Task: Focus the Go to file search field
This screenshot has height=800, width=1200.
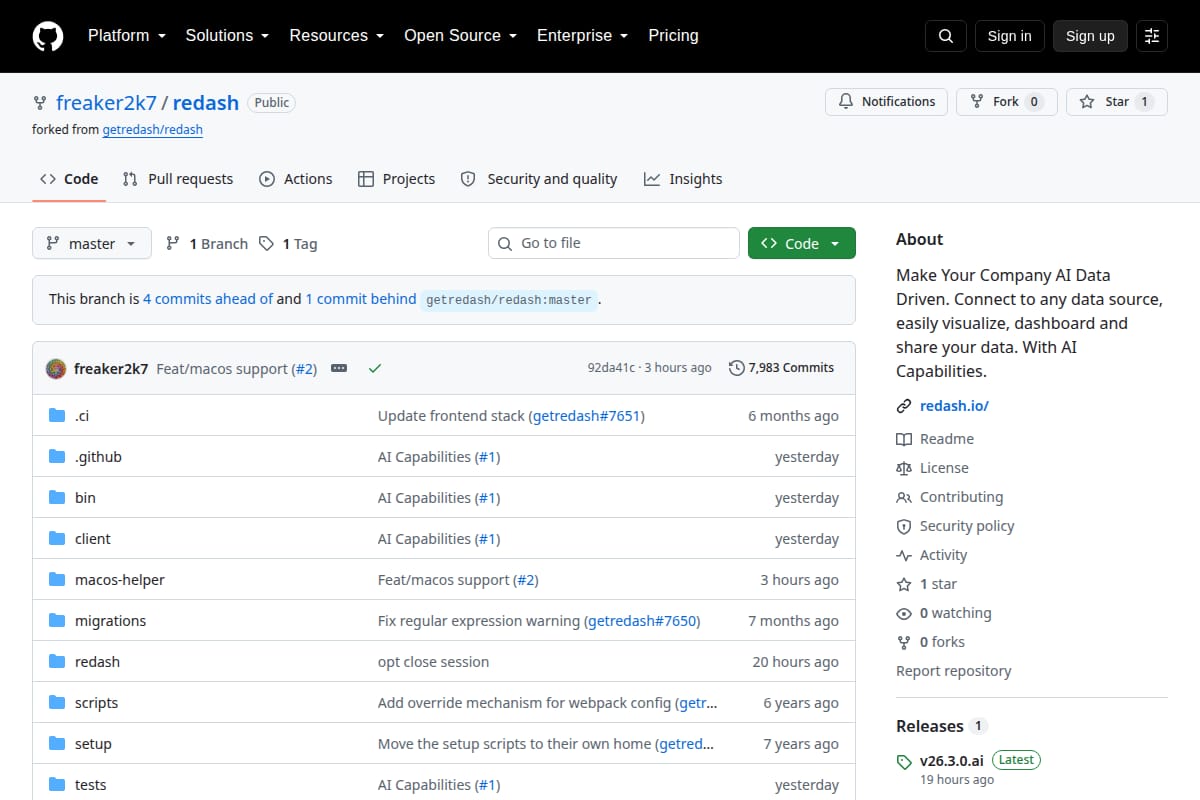Action: click(614, 243)
